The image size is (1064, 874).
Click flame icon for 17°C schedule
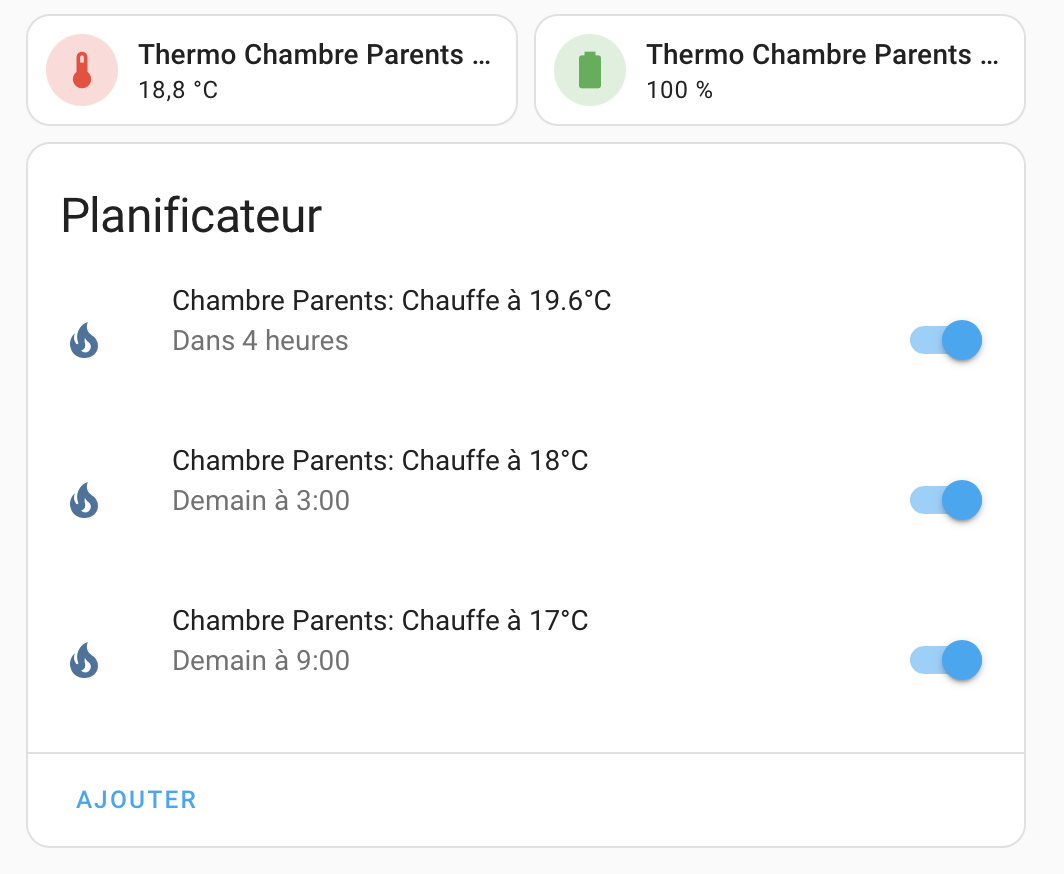[x=84, y=660]
